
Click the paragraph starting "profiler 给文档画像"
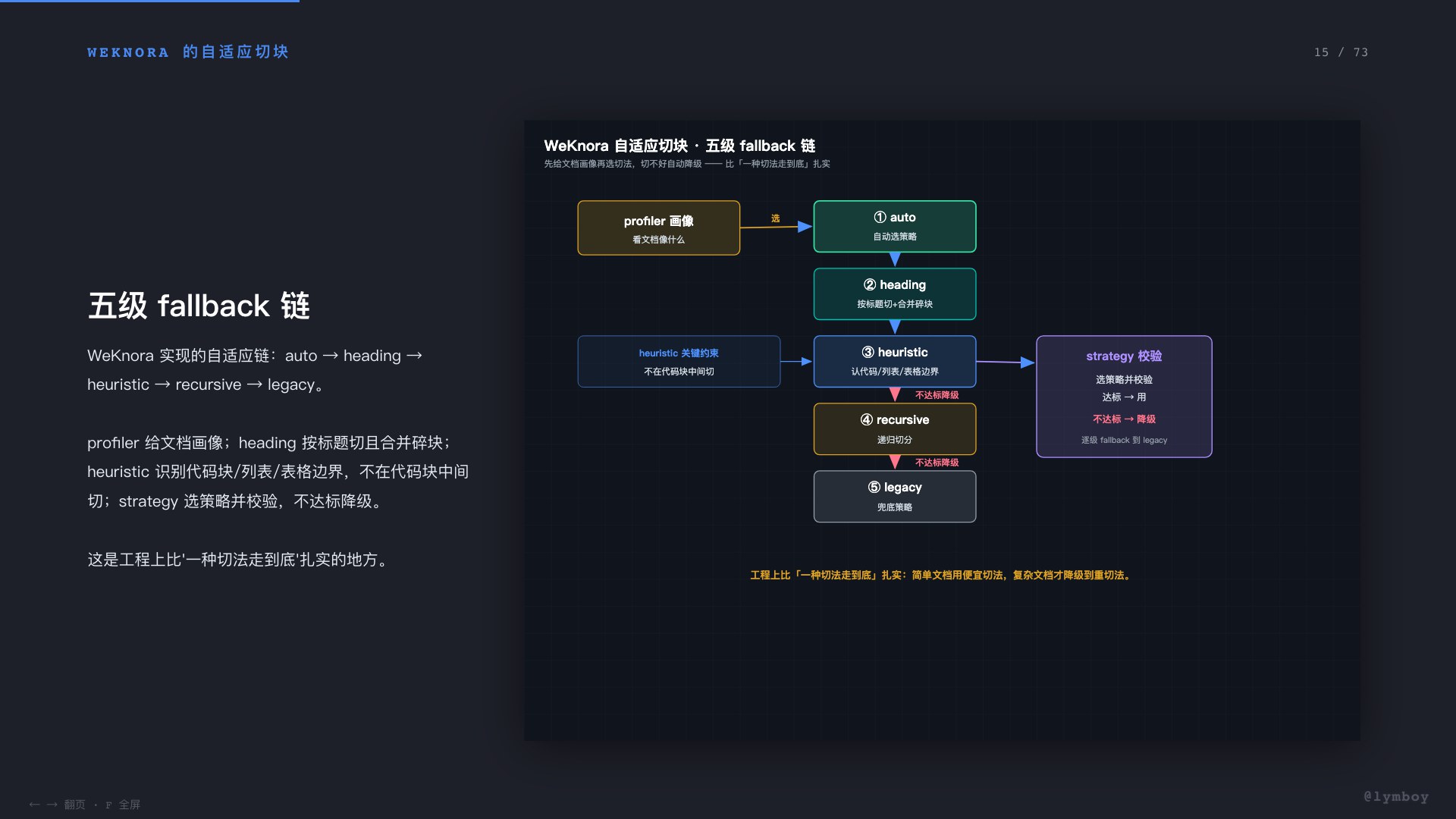[278, 472]
